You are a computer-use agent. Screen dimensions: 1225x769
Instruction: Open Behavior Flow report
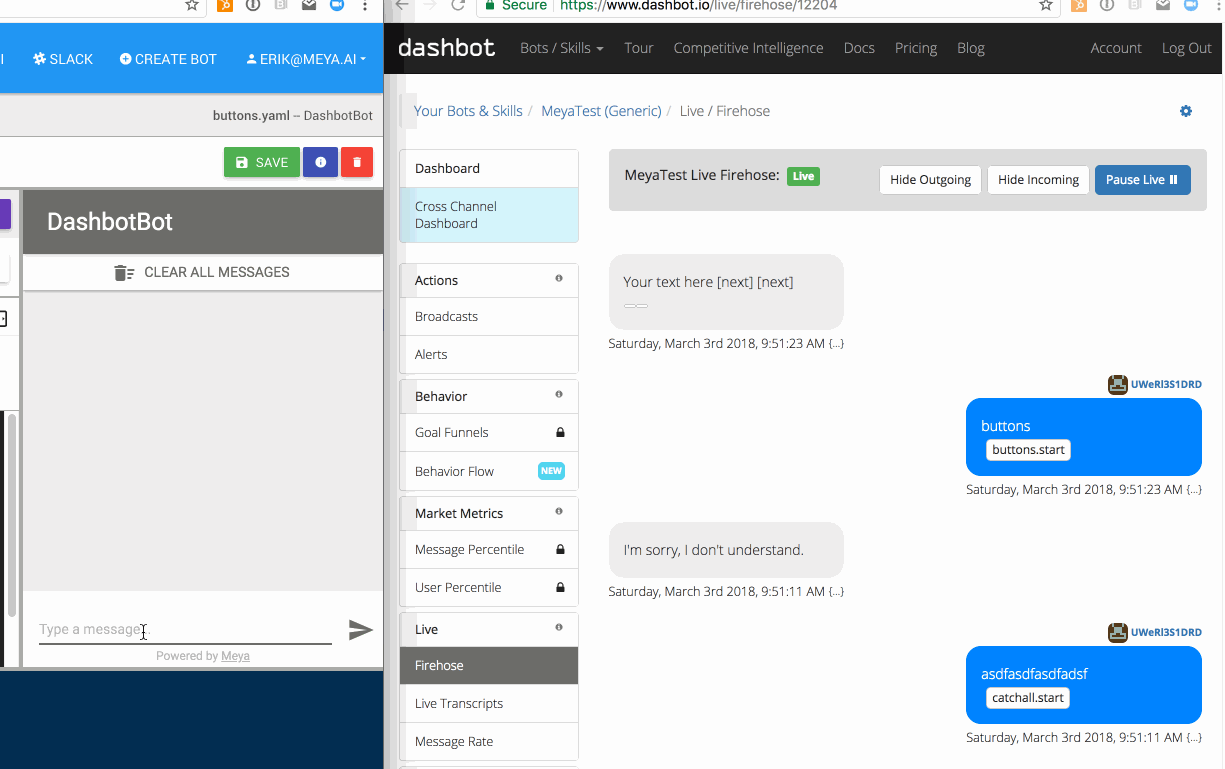489,472
